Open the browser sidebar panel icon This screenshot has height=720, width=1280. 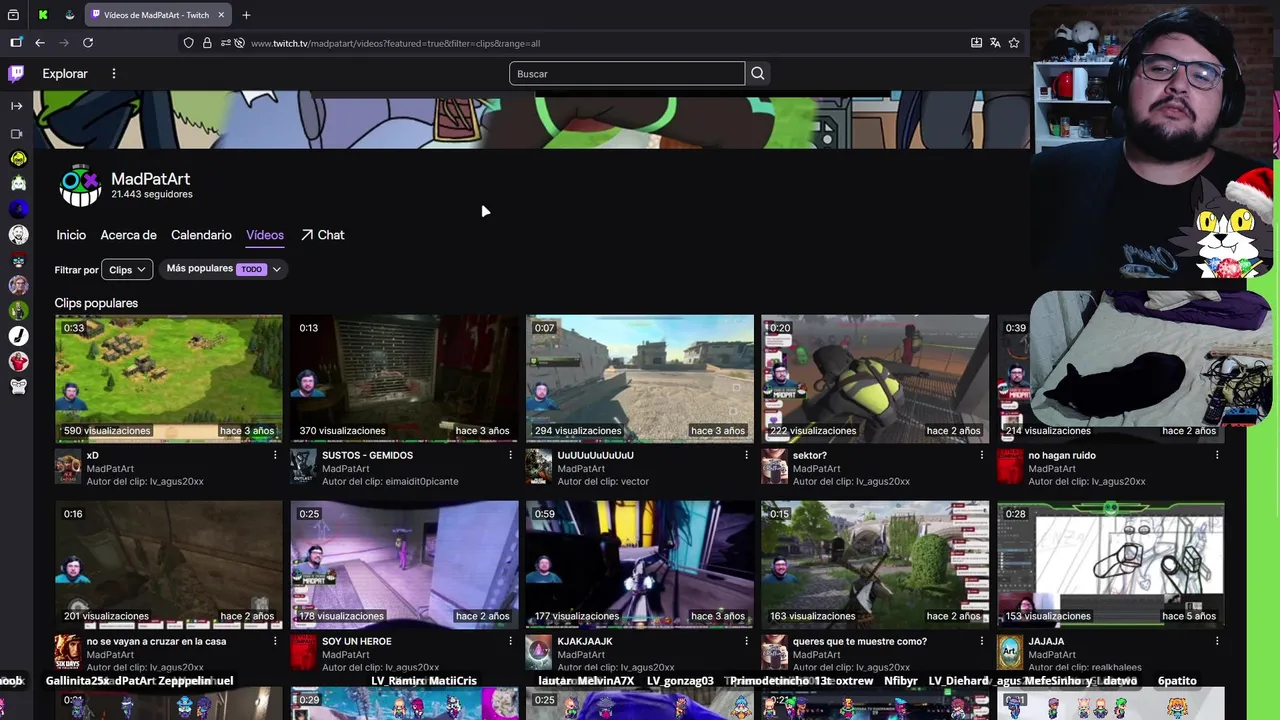tap(16, 43)
